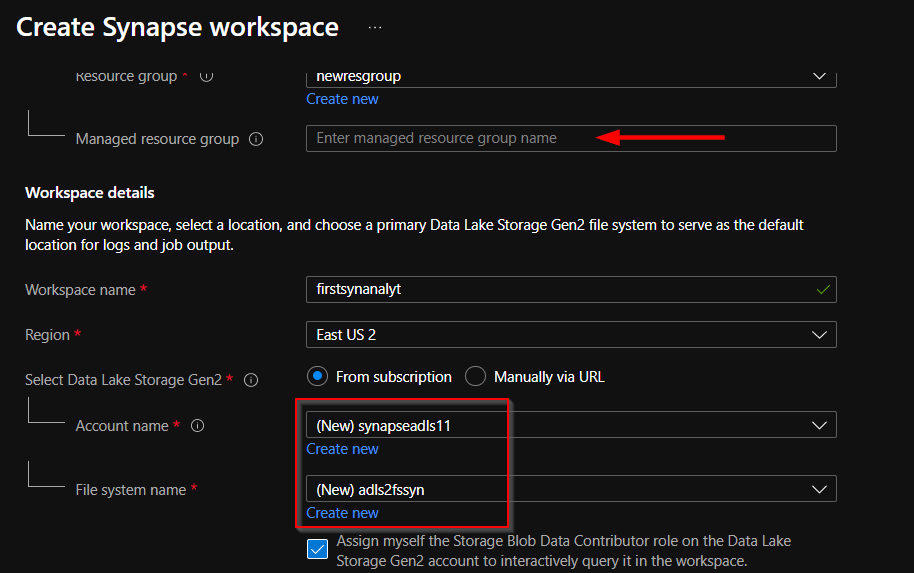
Task: Click Create new under Resource group
Action: pyautogui.click(x=342, y=99)
